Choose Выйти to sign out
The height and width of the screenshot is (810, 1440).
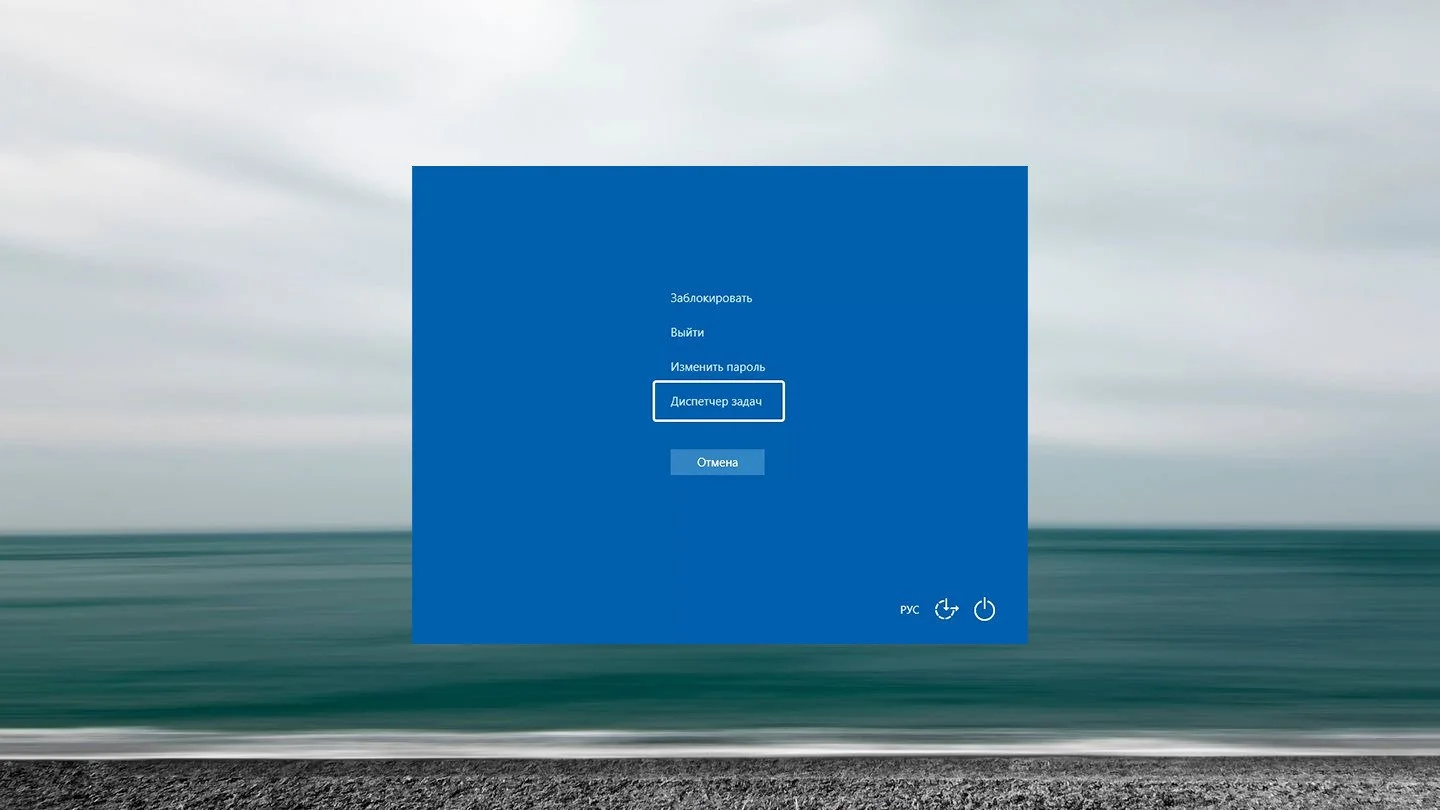687,332
